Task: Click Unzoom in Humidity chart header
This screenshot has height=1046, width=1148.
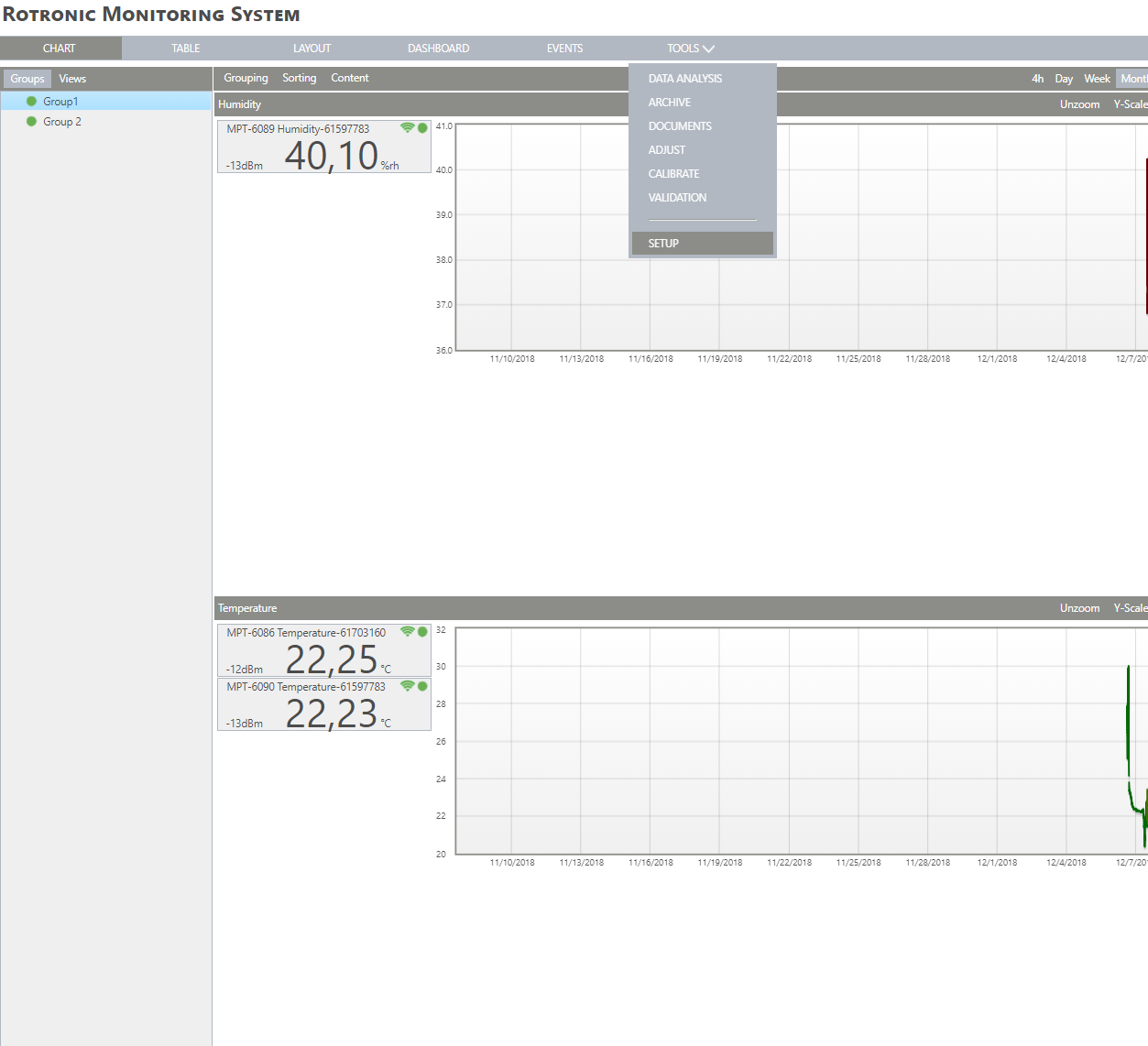Action: tap(1079, 104)
